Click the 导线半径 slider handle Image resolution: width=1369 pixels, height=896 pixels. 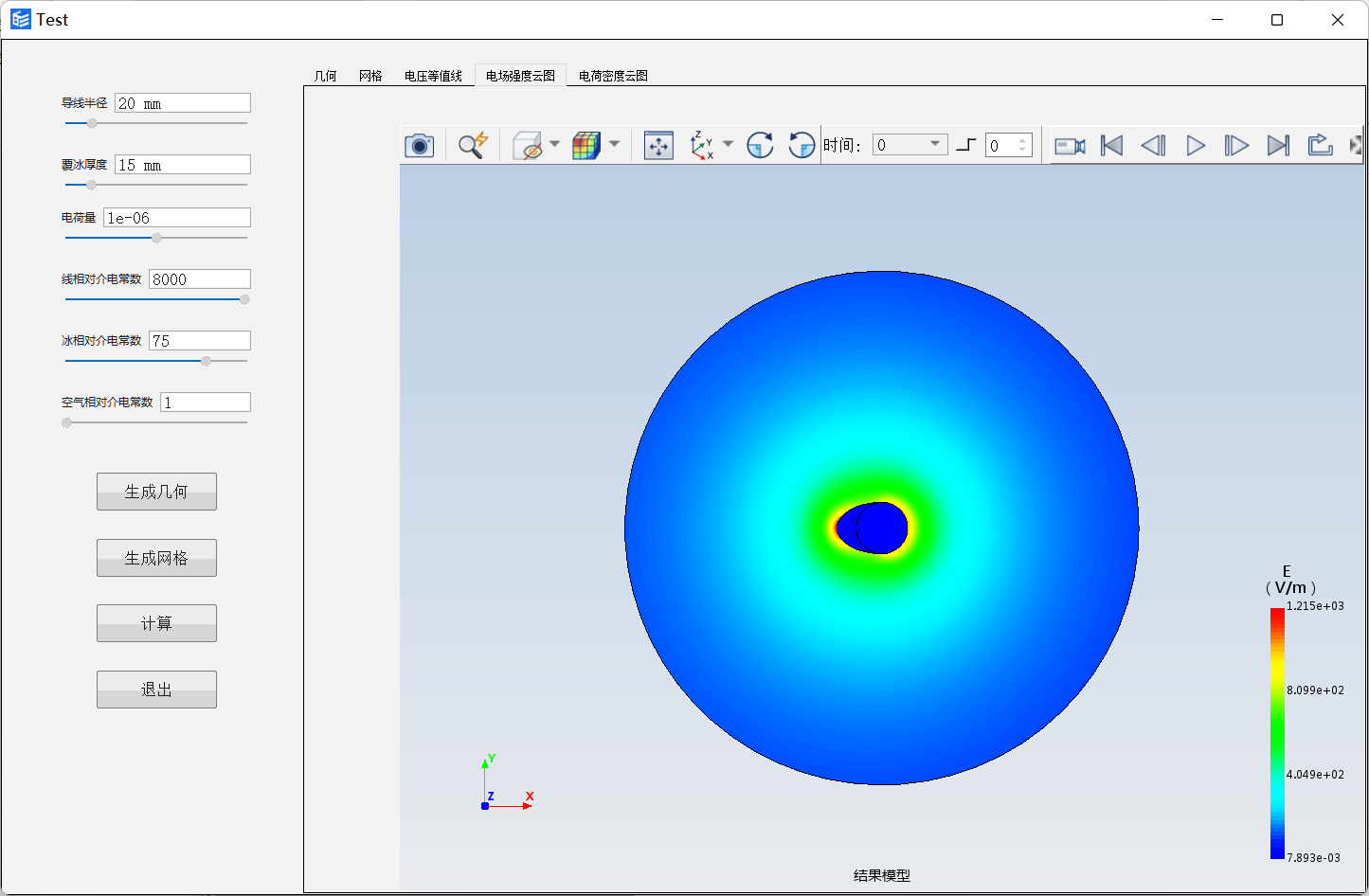(x=92, y=123)
